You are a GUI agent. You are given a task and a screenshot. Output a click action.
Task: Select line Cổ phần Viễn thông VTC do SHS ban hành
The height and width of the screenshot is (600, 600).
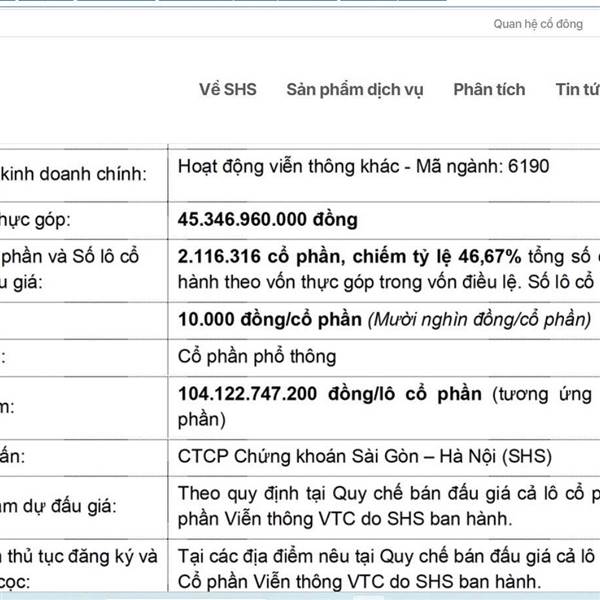click(x=359, y=582)
